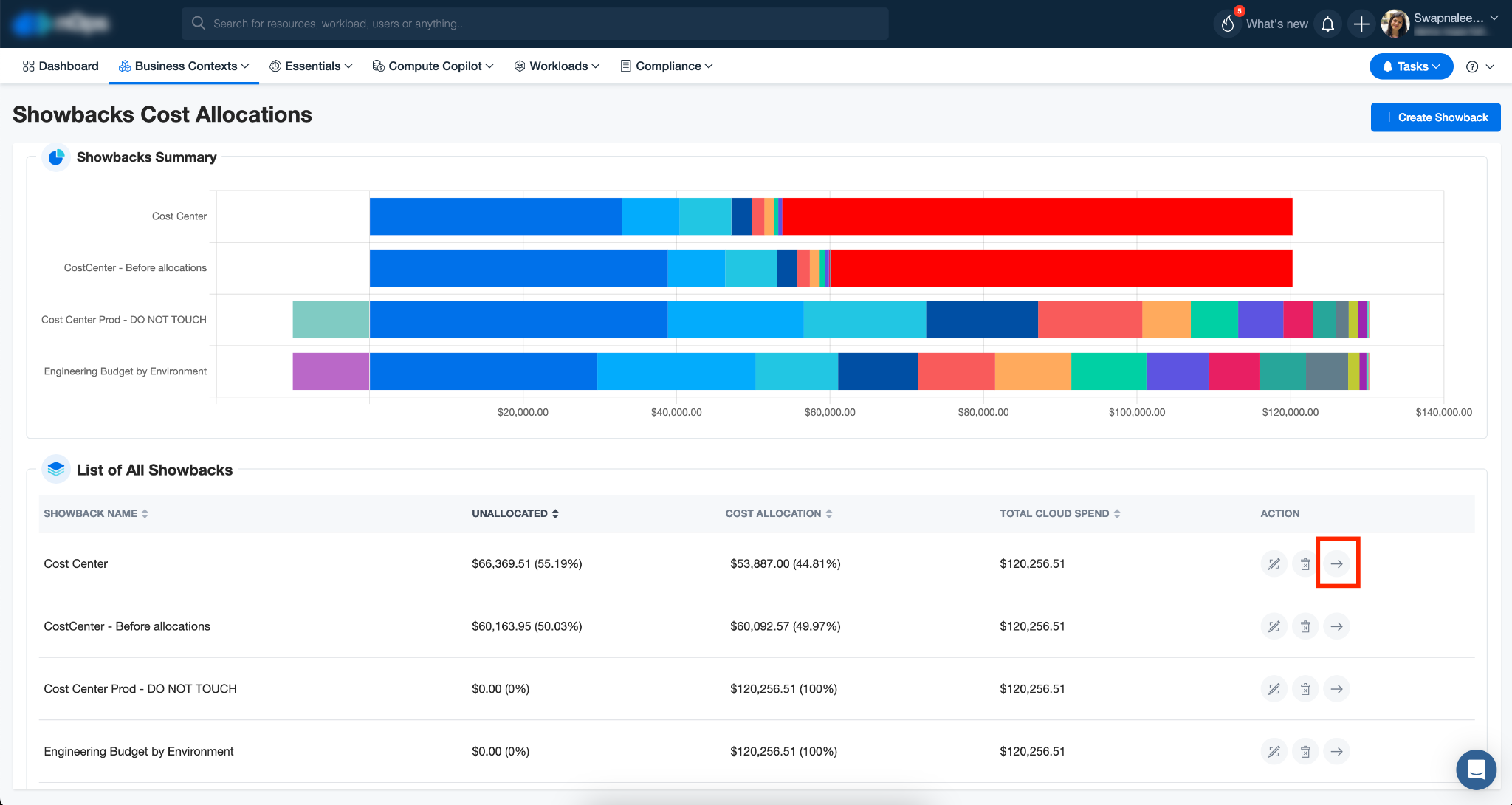Click the List of All Showbacks layers icon
This screenshot has width=1512, height=805.
pyautogui.click(x=56, y=470)
